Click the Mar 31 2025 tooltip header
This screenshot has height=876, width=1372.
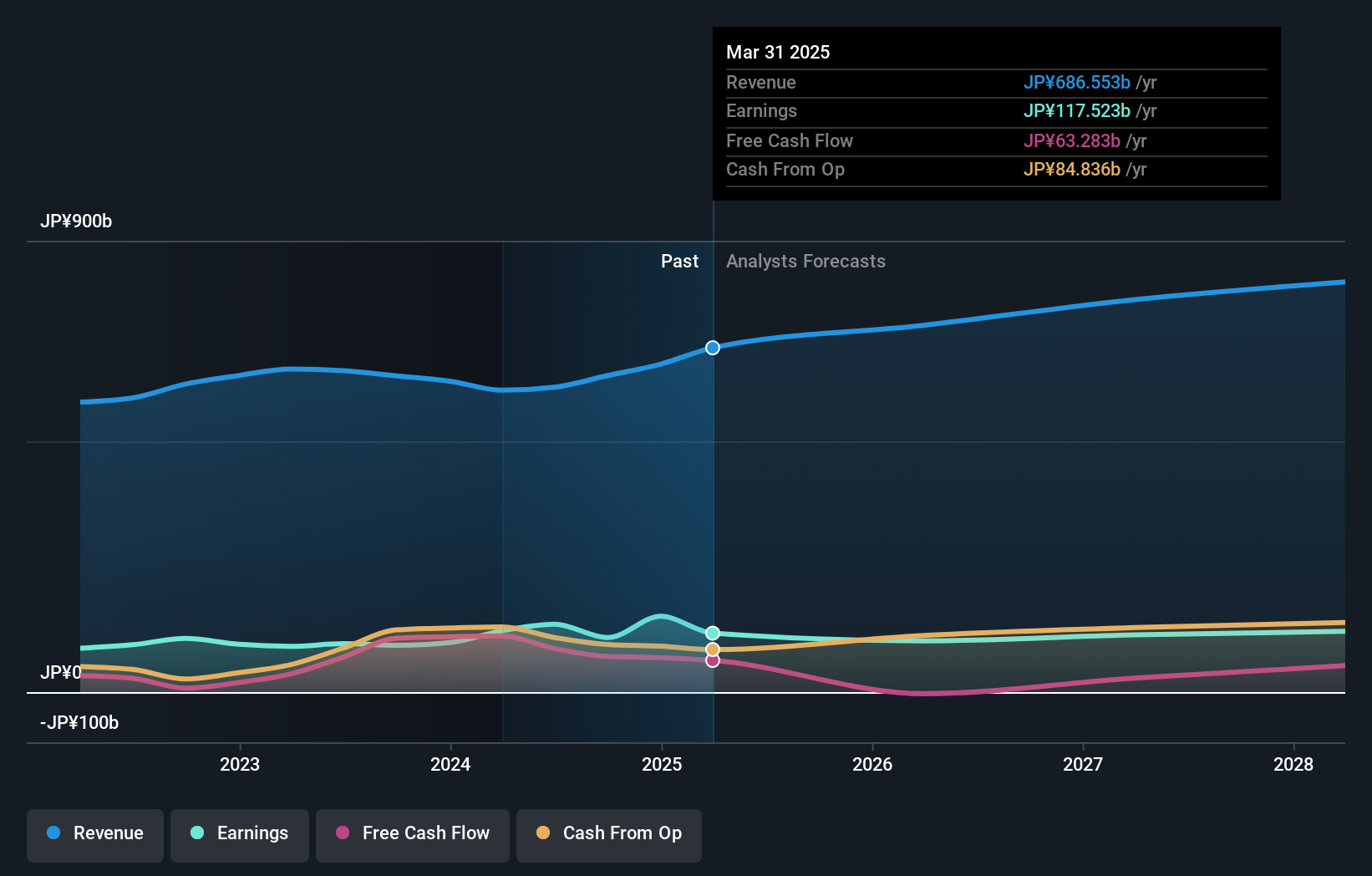point(778,52)
